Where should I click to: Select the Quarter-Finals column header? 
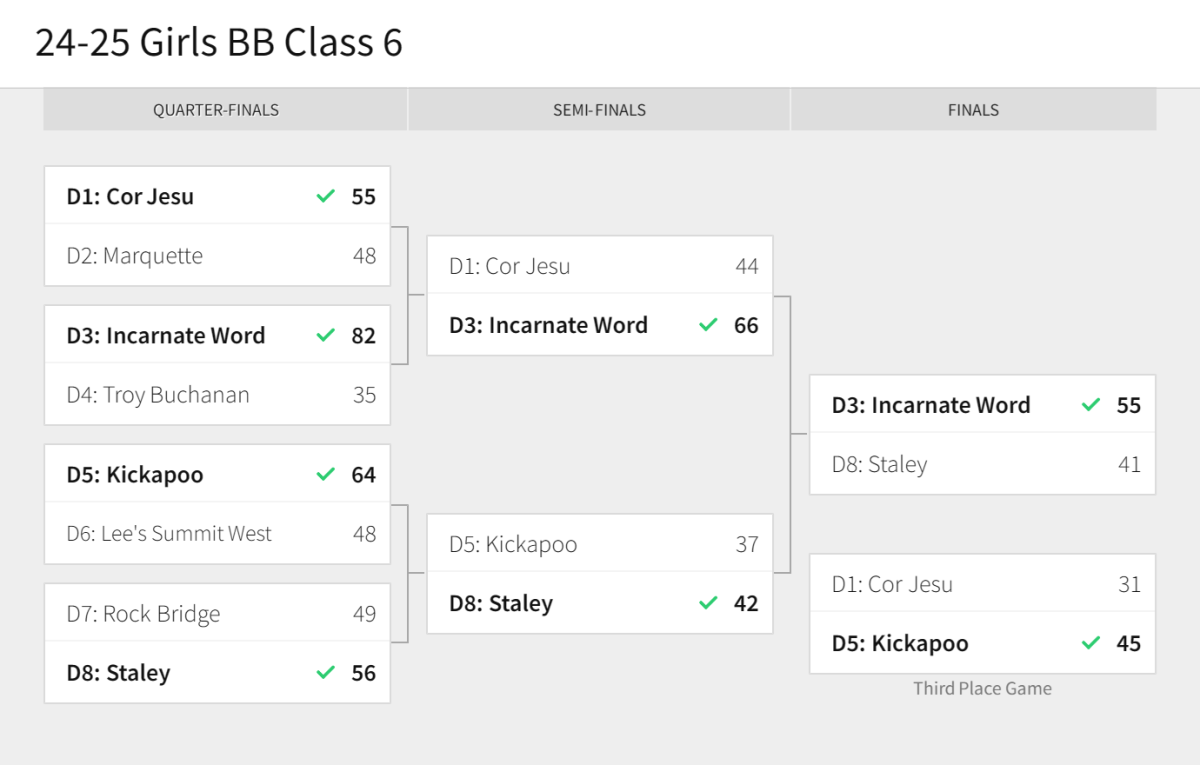point(215,110)
